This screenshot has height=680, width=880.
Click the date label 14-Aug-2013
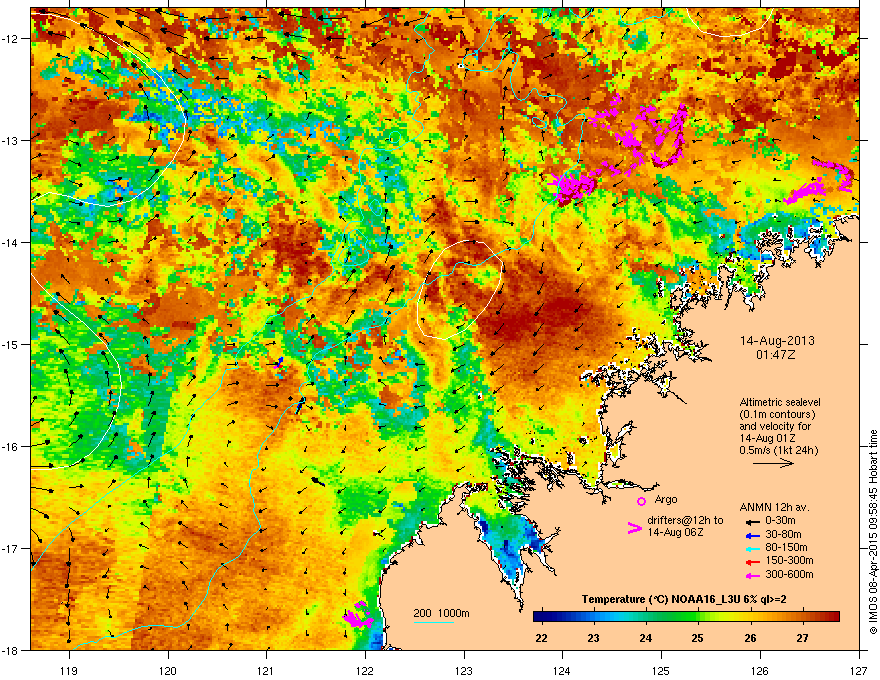(777, 341)
